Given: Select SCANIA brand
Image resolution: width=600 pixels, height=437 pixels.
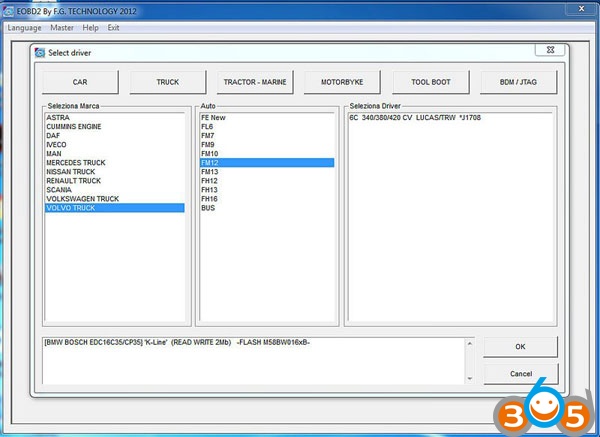Looking at the screenshot, I should [114, 190].
